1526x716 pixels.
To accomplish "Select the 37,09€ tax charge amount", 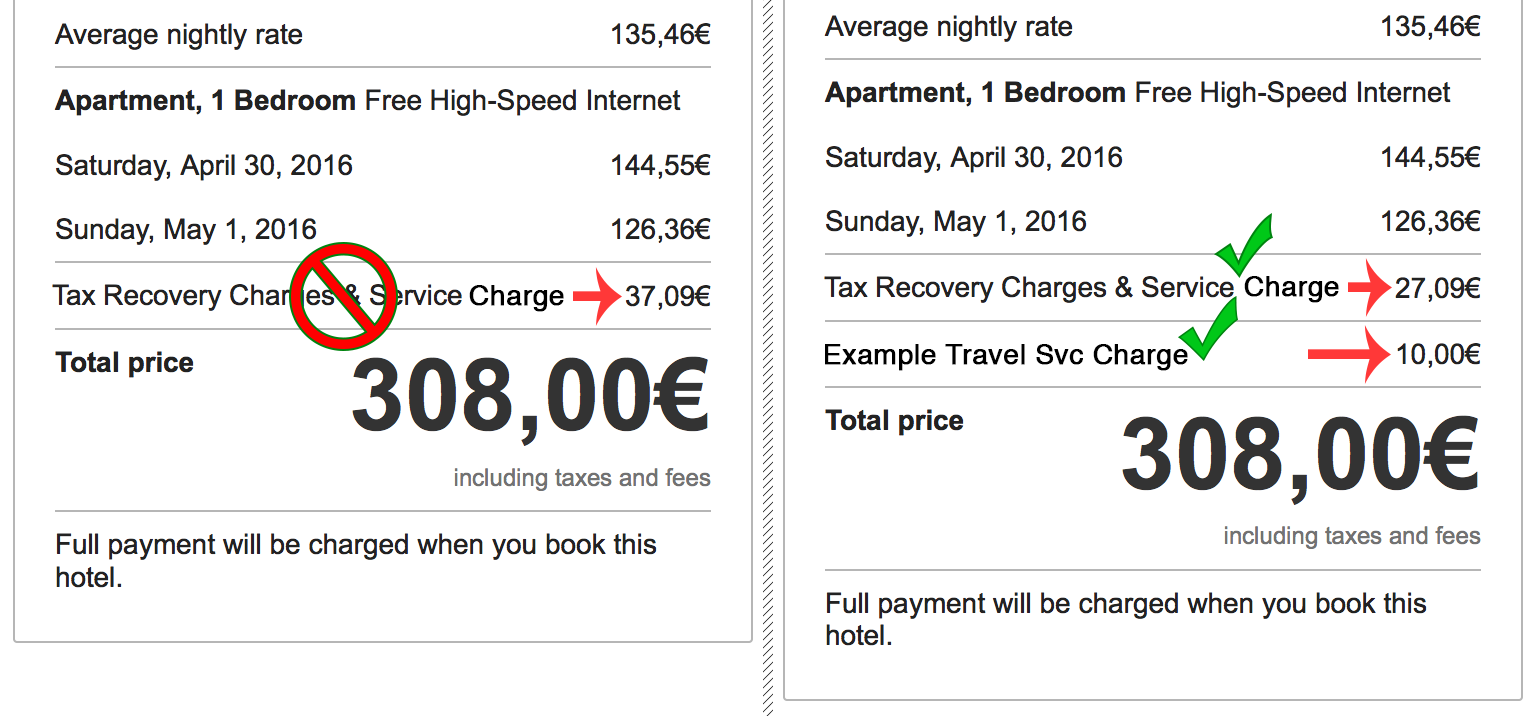I will point(668,296).
